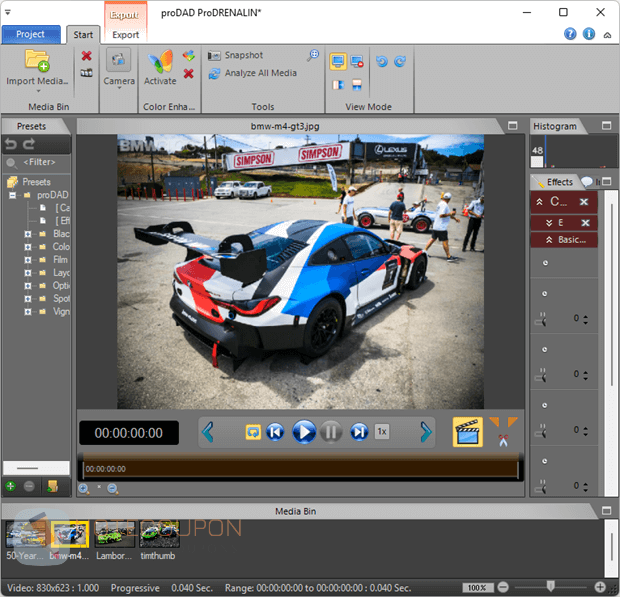Click the preset book icon button

(x=52, y=486)
